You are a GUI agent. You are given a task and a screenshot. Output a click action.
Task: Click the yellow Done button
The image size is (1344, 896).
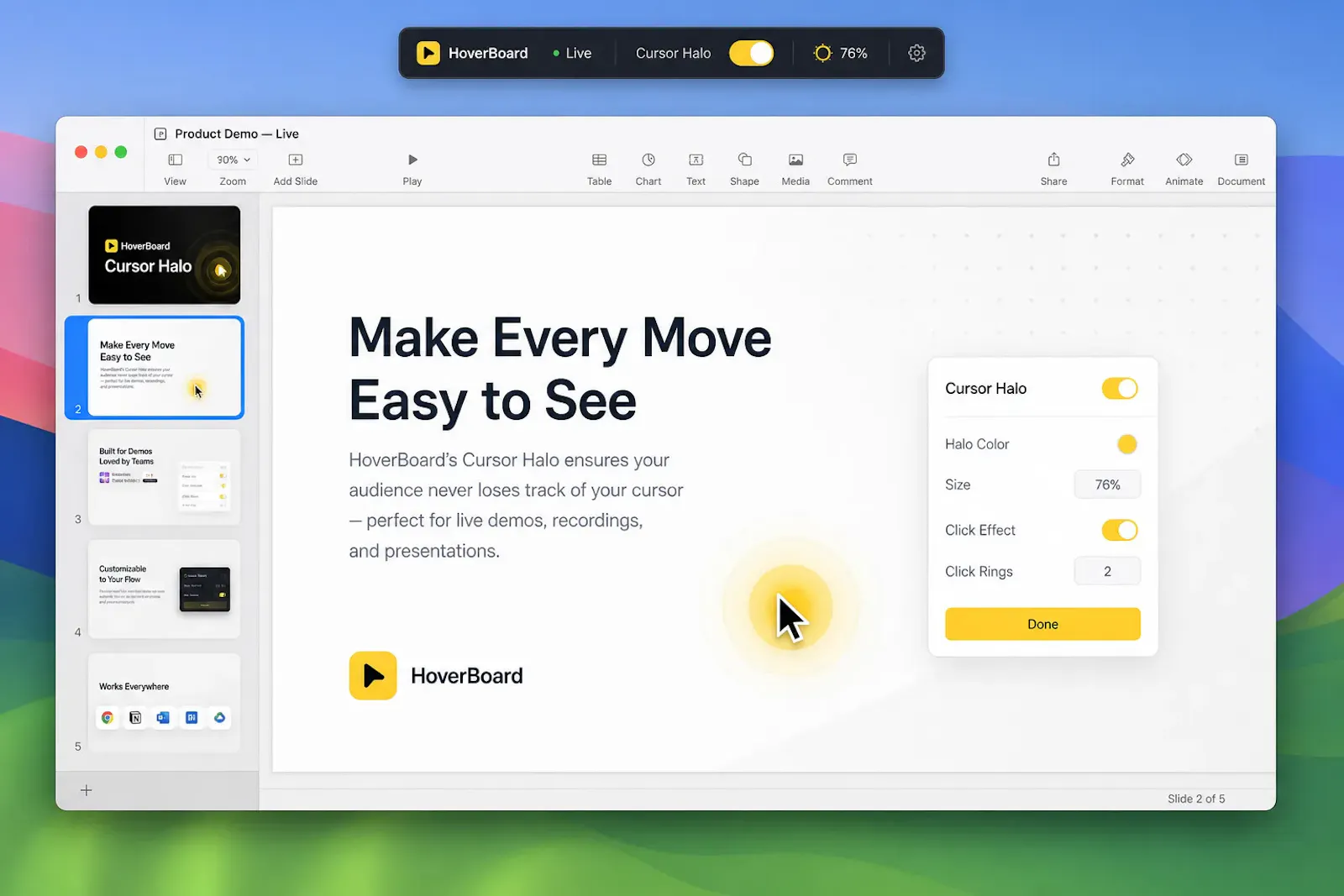1042,624
